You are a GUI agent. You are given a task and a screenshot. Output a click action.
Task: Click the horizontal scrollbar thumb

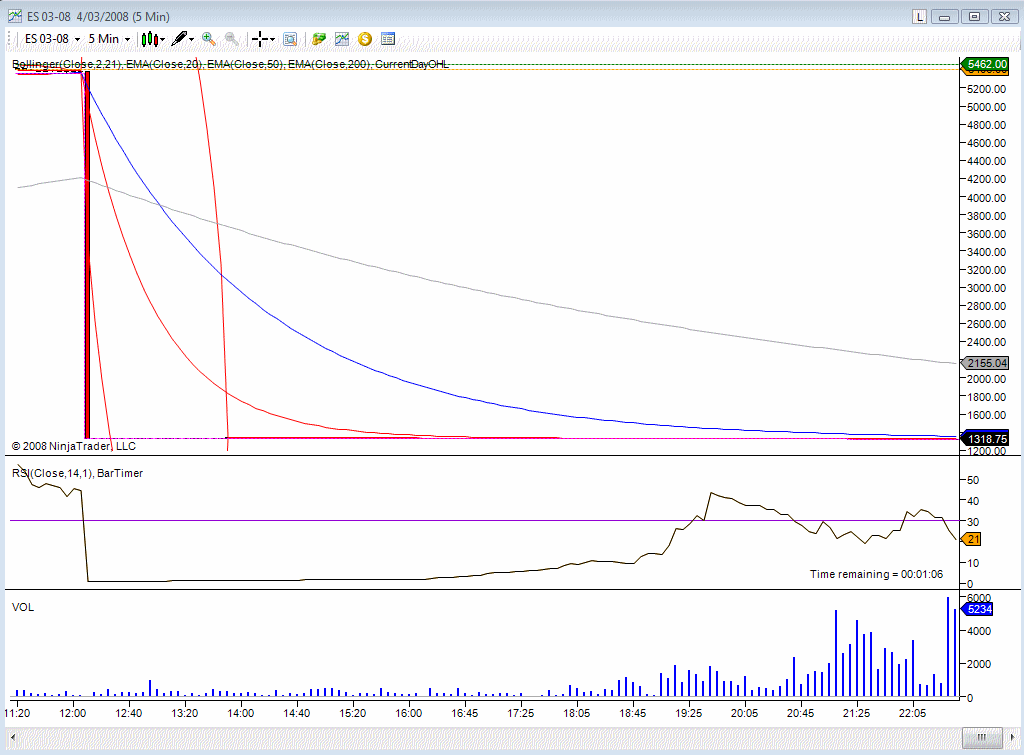[982, 737]
